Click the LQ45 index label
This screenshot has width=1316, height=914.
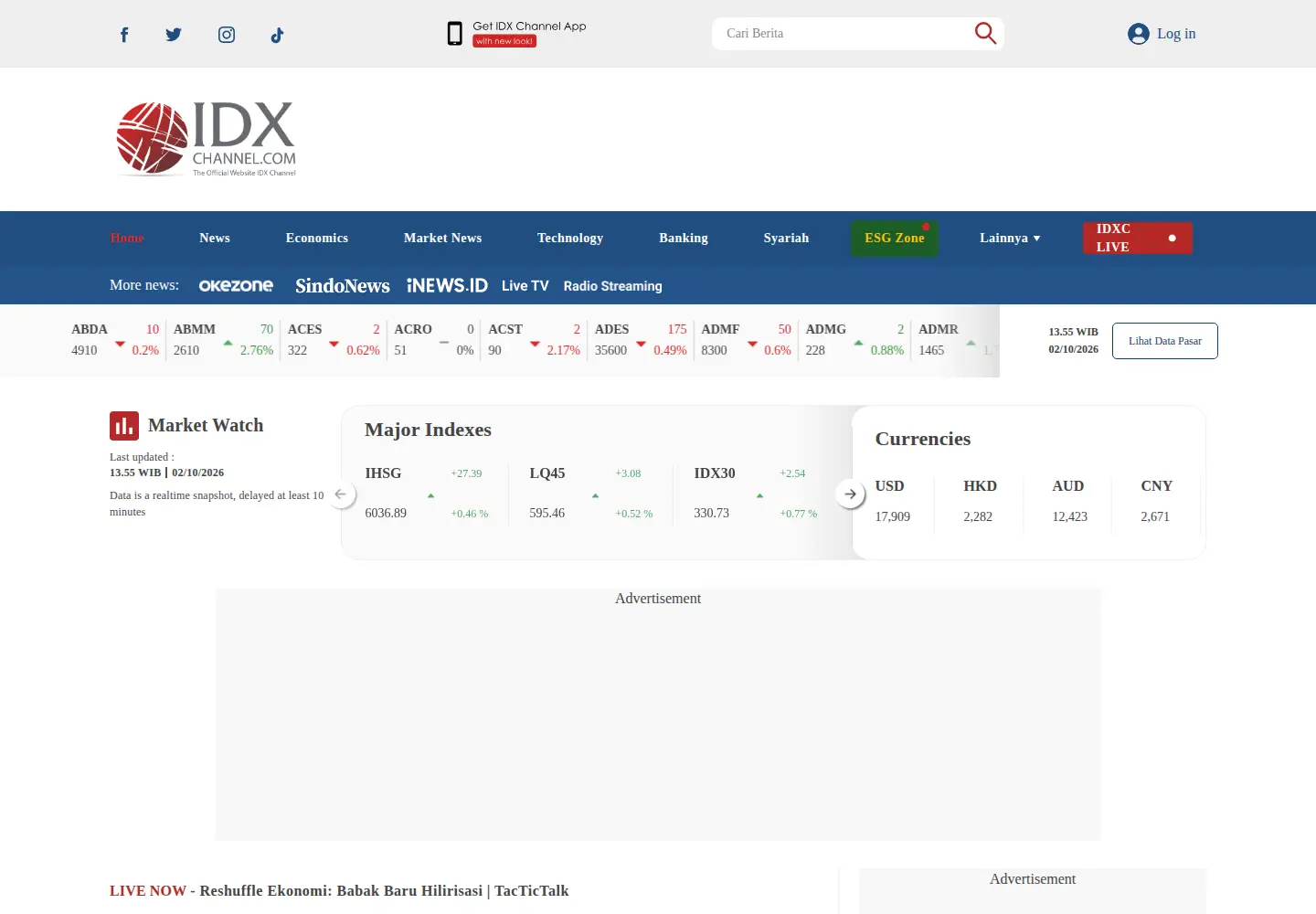[x=547, y=473]
